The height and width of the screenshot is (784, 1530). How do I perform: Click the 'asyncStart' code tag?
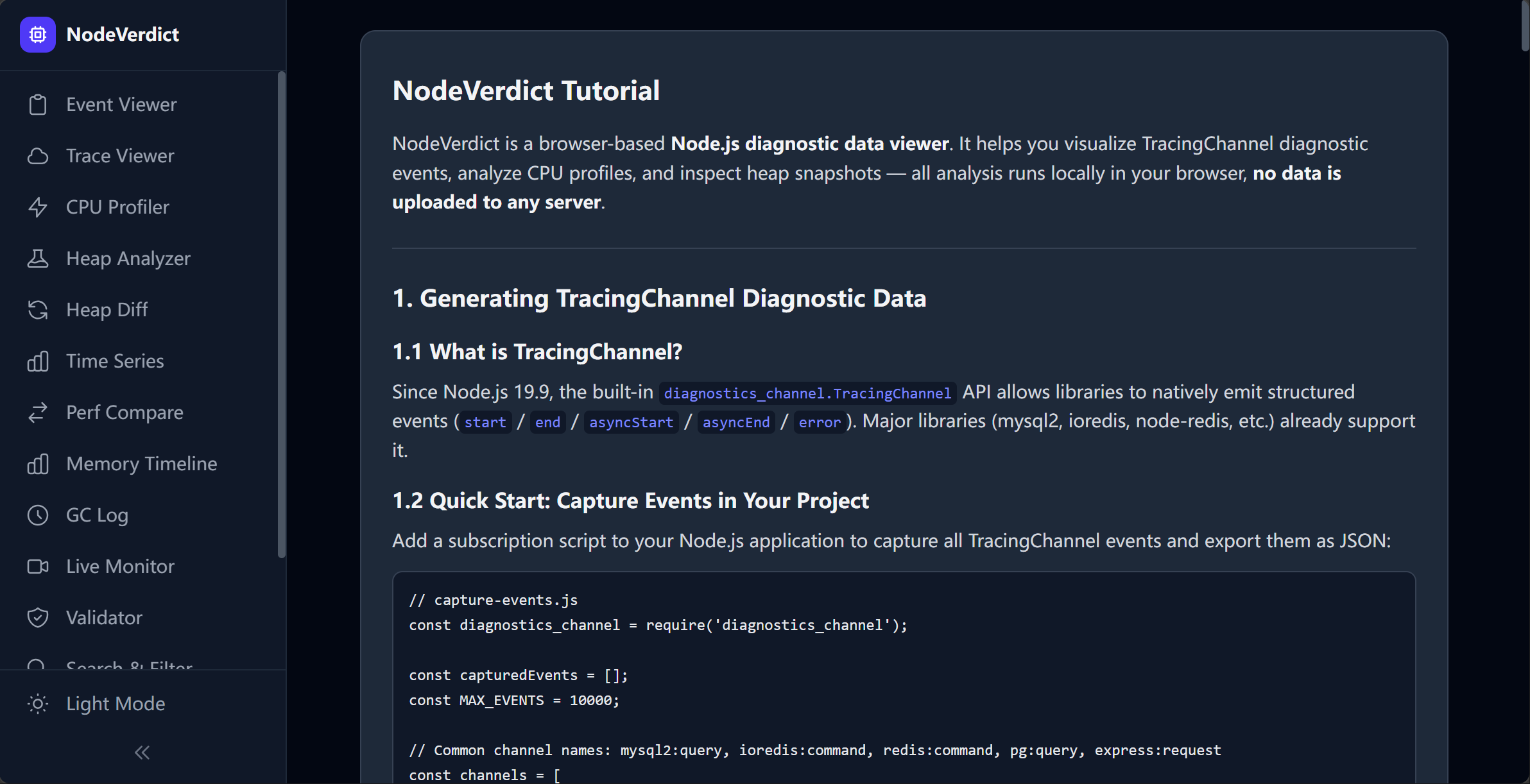tap(631, 422)
